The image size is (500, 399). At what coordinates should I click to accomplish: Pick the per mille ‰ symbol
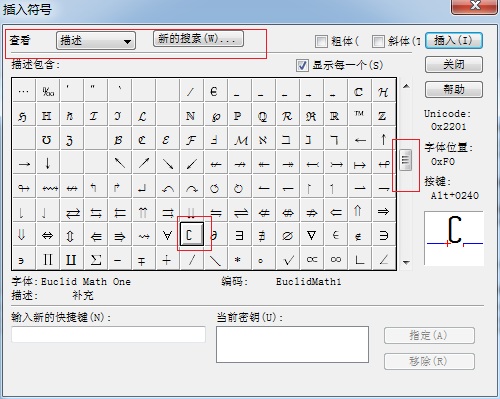click(x=48, y=91)
